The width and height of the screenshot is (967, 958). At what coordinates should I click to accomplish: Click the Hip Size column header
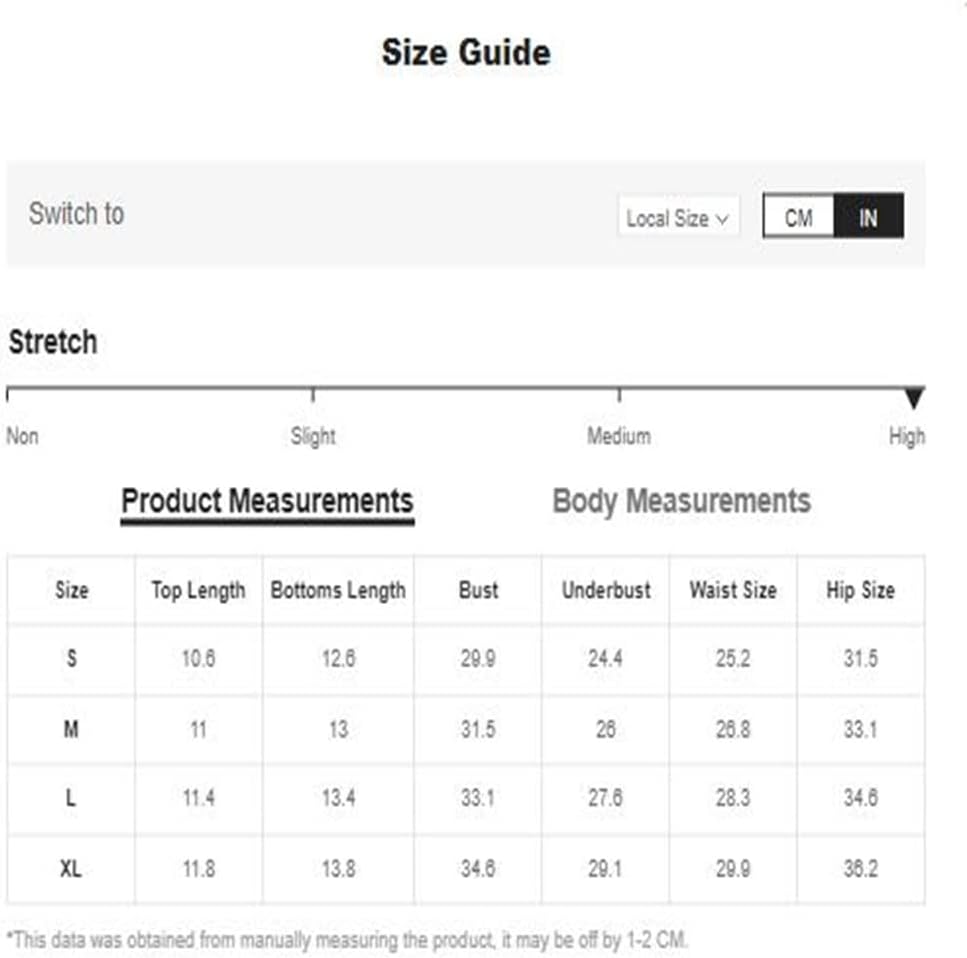click(x=860, y=590)
